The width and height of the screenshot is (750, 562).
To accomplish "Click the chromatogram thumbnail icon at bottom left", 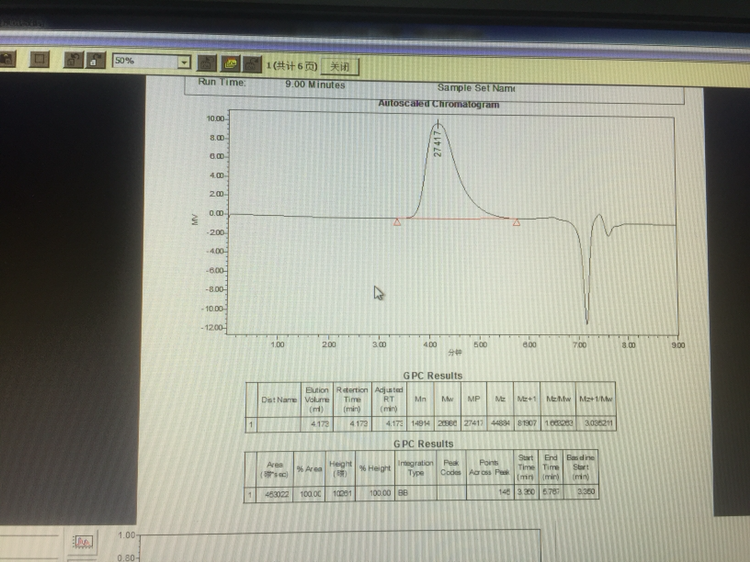I will click(x=83, y=542).
